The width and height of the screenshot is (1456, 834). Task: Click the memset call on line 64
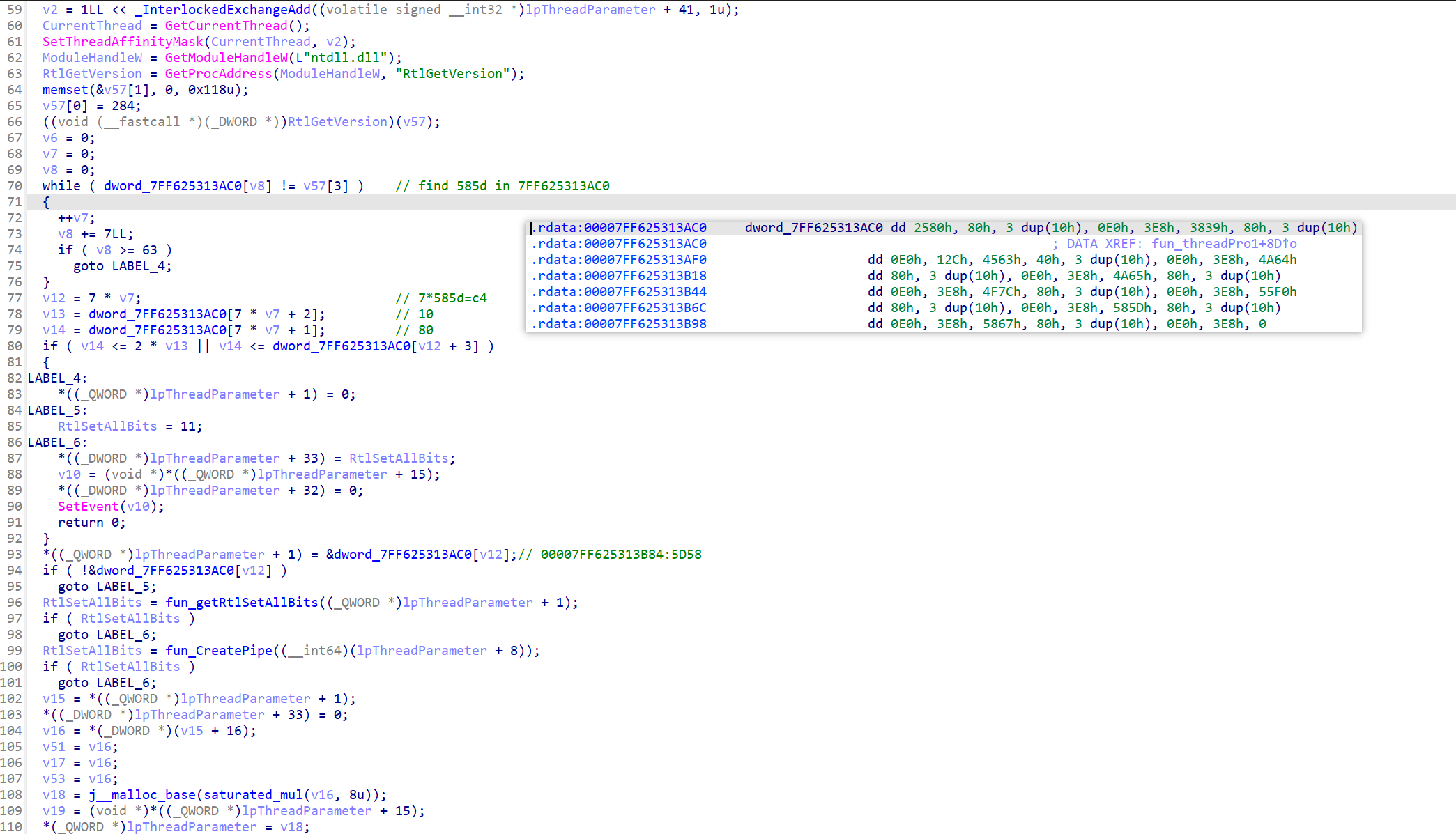pos(65,90)
